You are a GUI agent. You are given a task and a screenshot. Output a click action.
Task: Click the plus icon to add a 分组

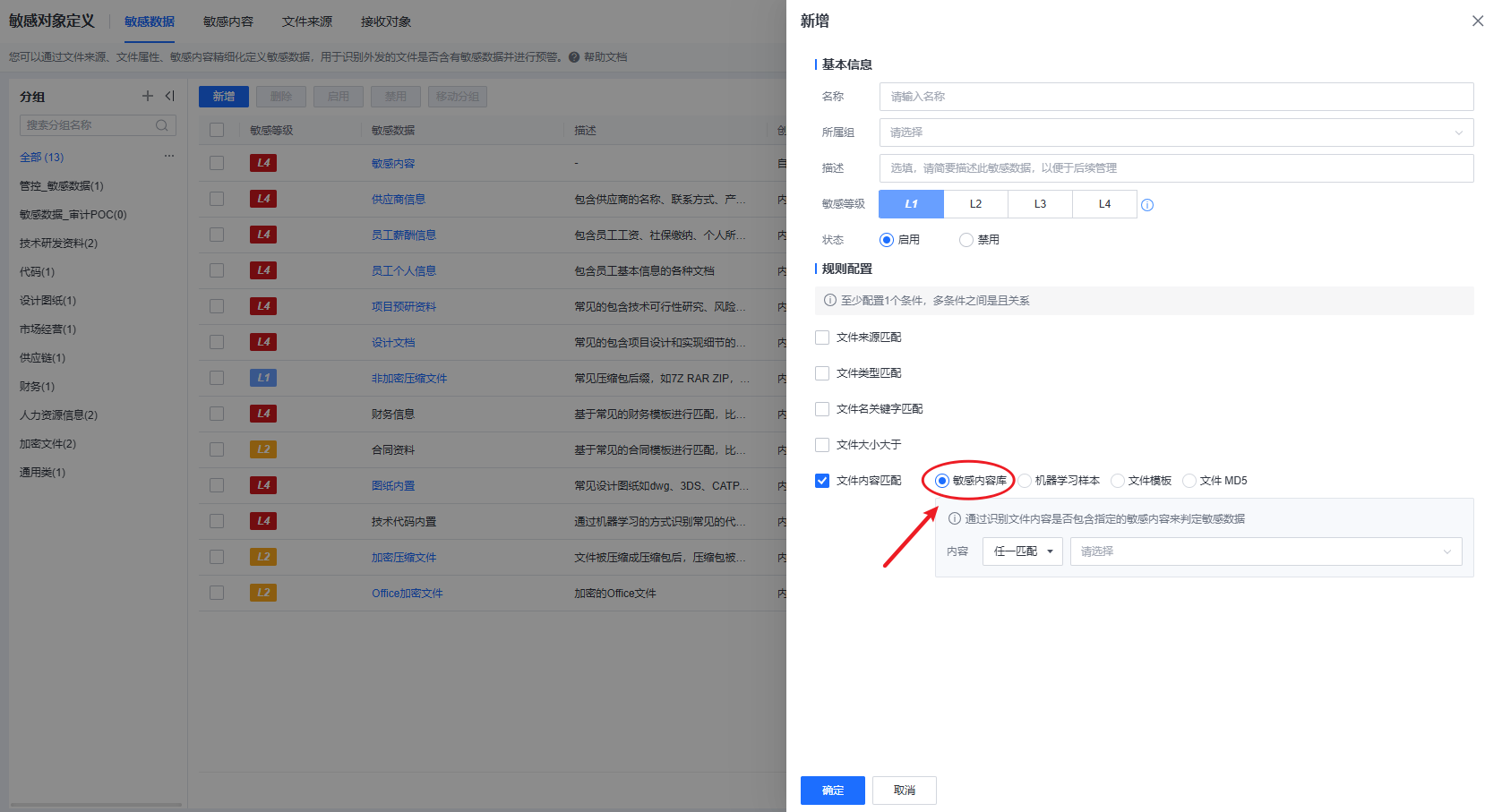click(x=148, y=96)
